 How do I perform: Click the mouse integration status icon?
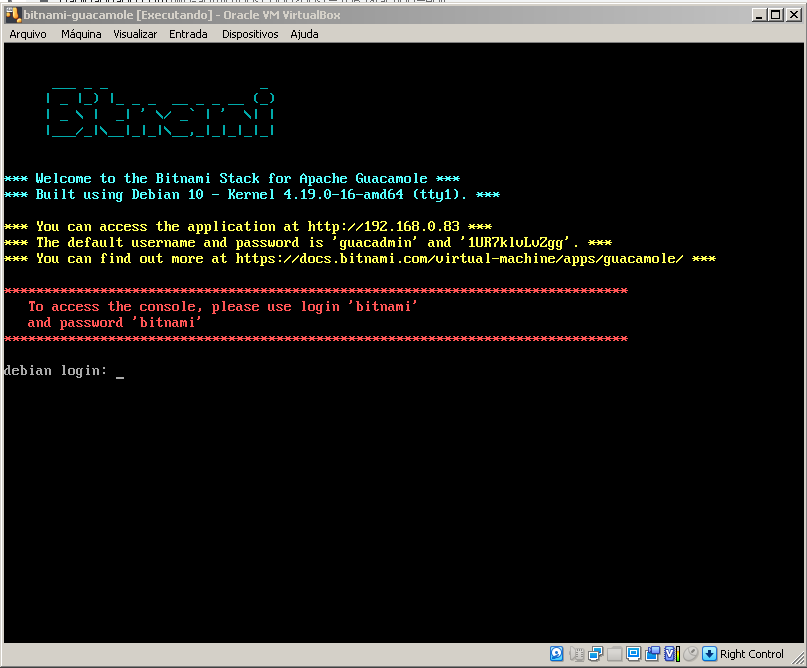tap(691, 654)
